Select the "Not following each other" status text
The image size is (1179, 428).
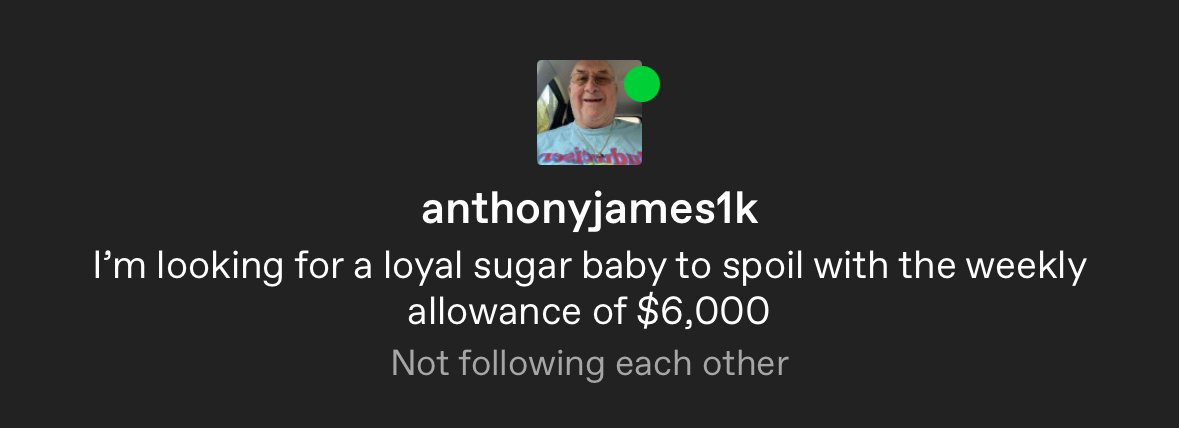pos(590,363)
